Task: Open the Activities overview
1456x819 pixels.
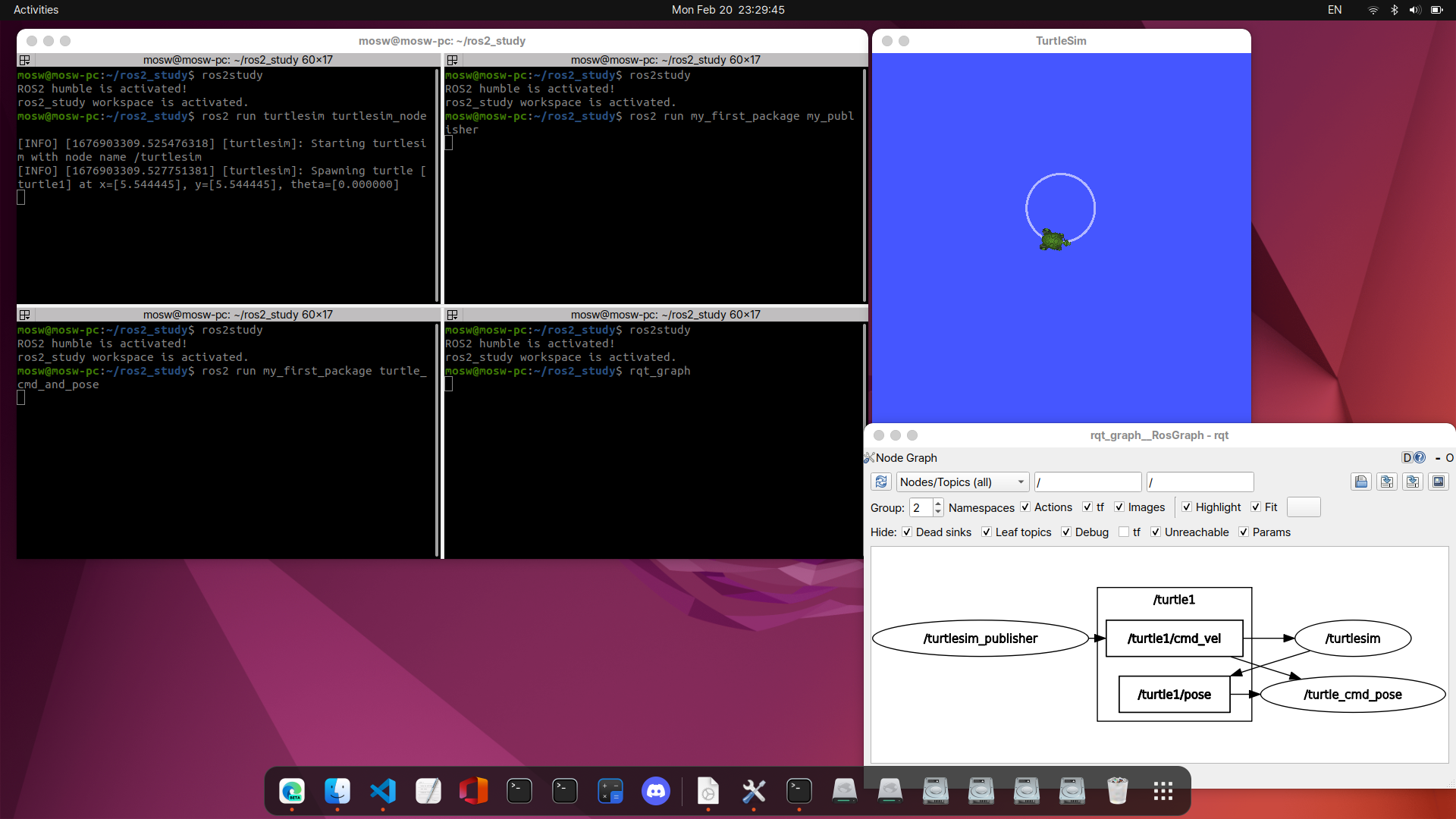Action: (36, 10)
